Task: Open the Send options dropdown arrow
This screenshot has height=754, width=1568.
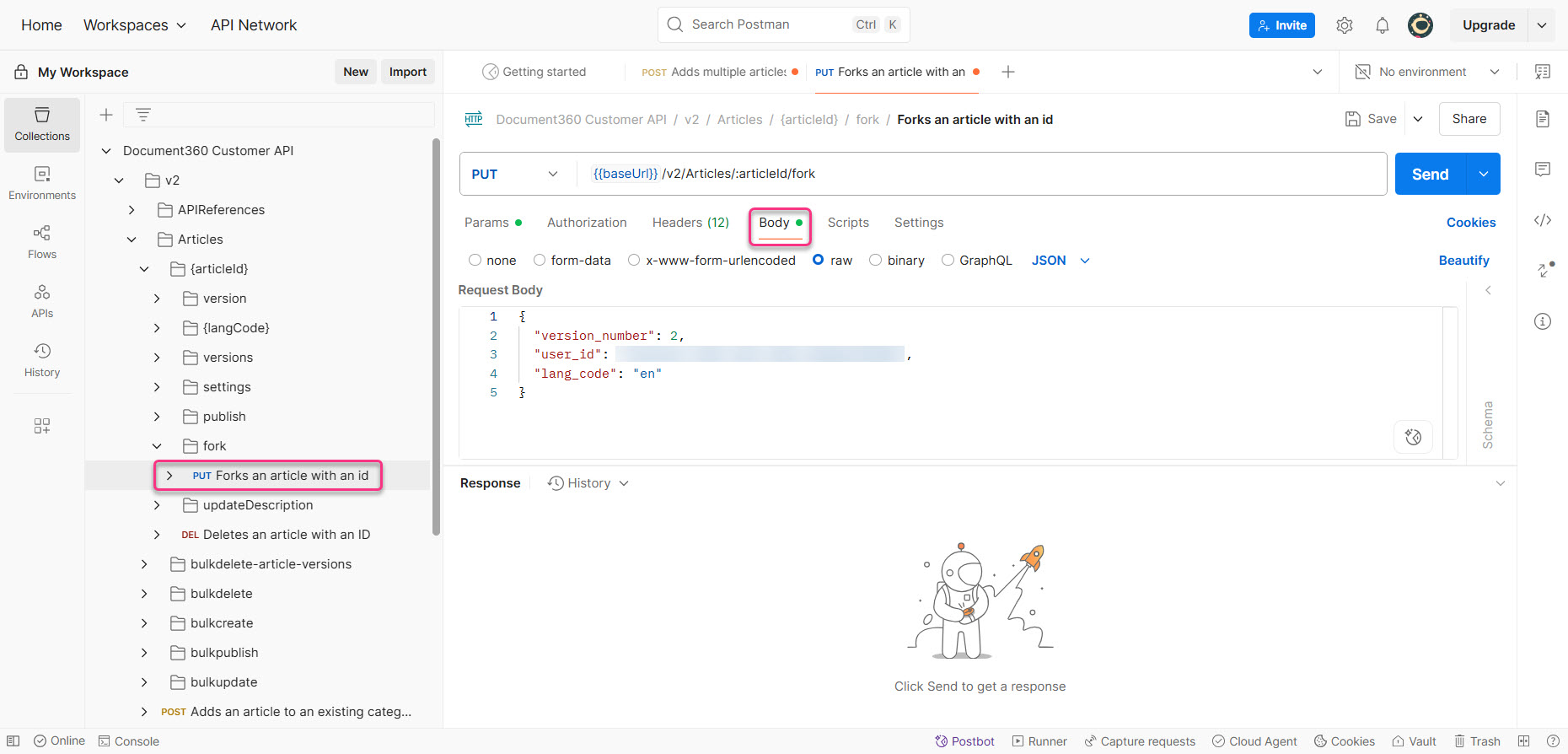Action: pos(1484,174)
